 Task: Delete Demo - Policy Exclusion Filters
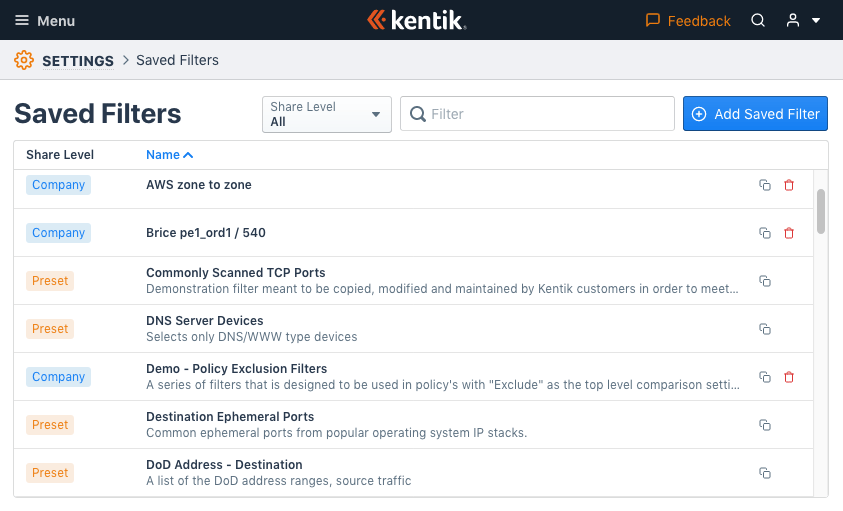point(789,377)
